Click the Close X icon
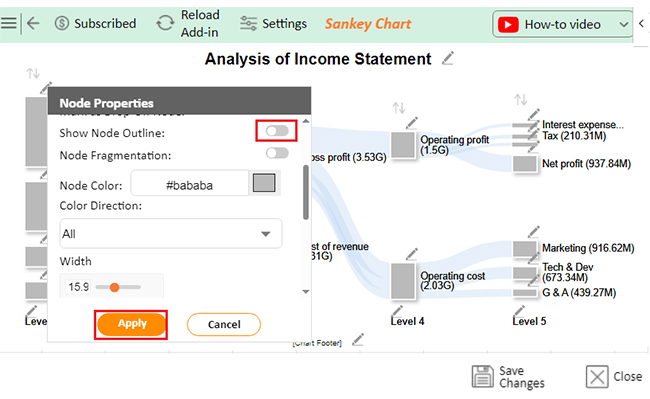Screen dimensions: 650x399 597,376
